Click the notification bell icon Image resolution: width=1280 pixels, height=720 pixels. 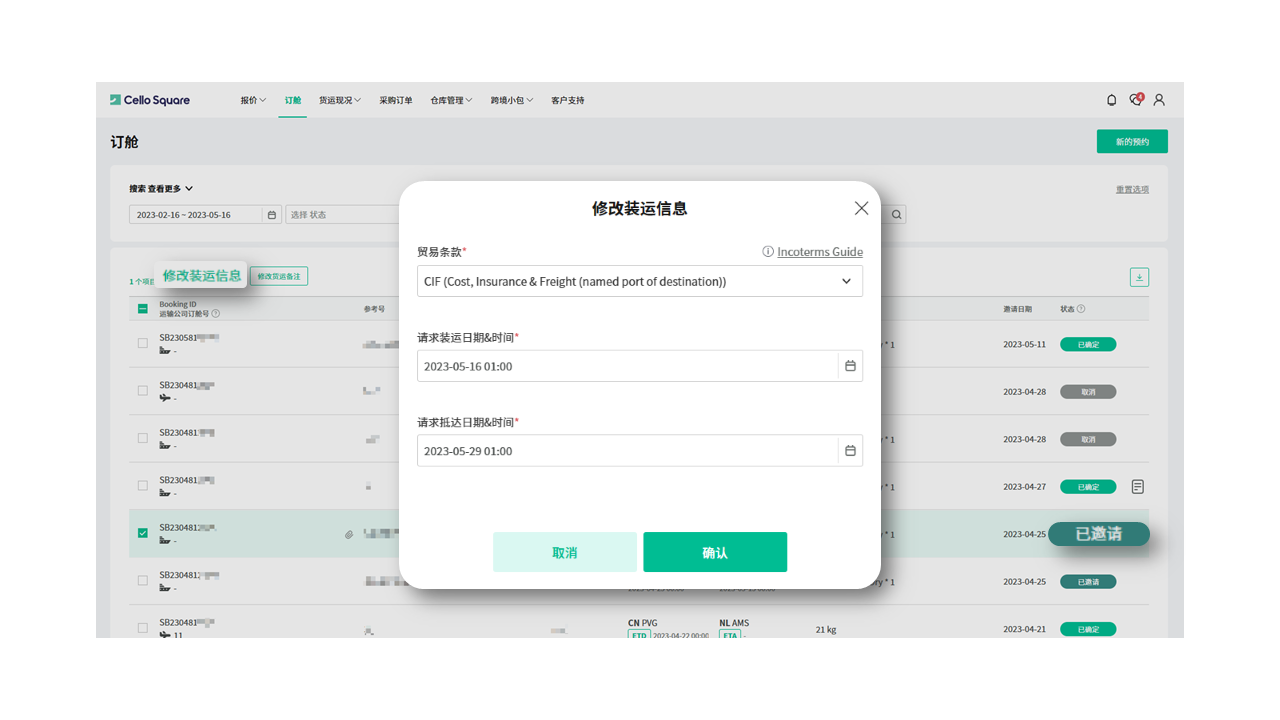click(x=1111, y=100)
